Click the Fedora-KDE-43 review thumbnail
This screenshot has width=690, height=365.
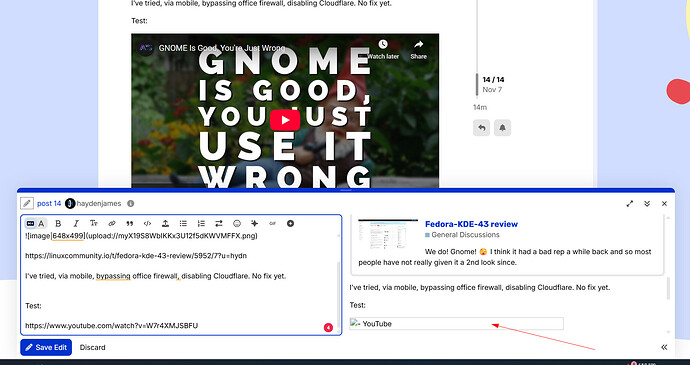coord(388,233)
